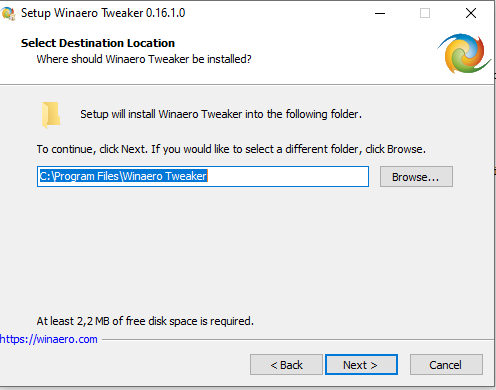Click the yellow folder icon
496x390 pixels.
click(x=51, y=115)
